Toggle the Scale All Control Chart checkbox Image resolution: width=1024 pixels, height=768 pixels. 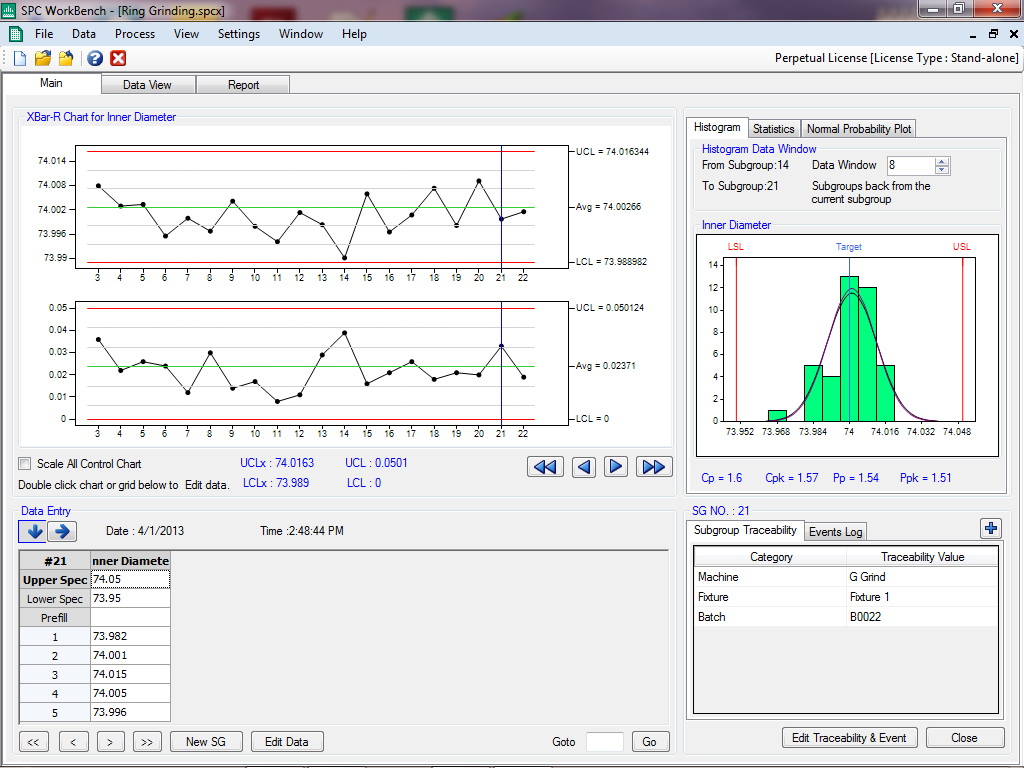25,464
